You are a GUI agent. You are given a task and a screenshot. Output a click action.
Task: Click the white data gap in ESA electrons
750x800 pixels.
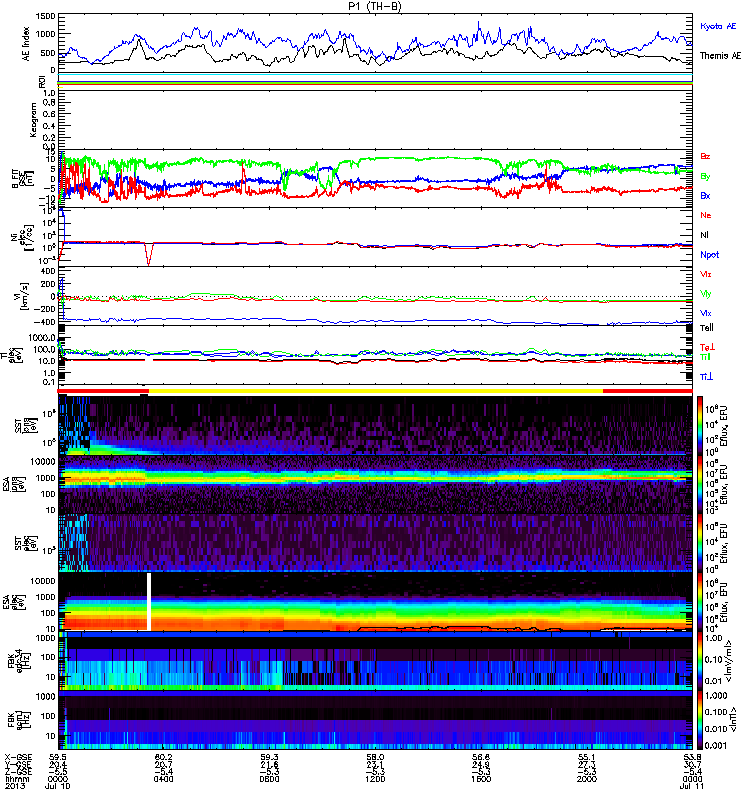[149, 602]
